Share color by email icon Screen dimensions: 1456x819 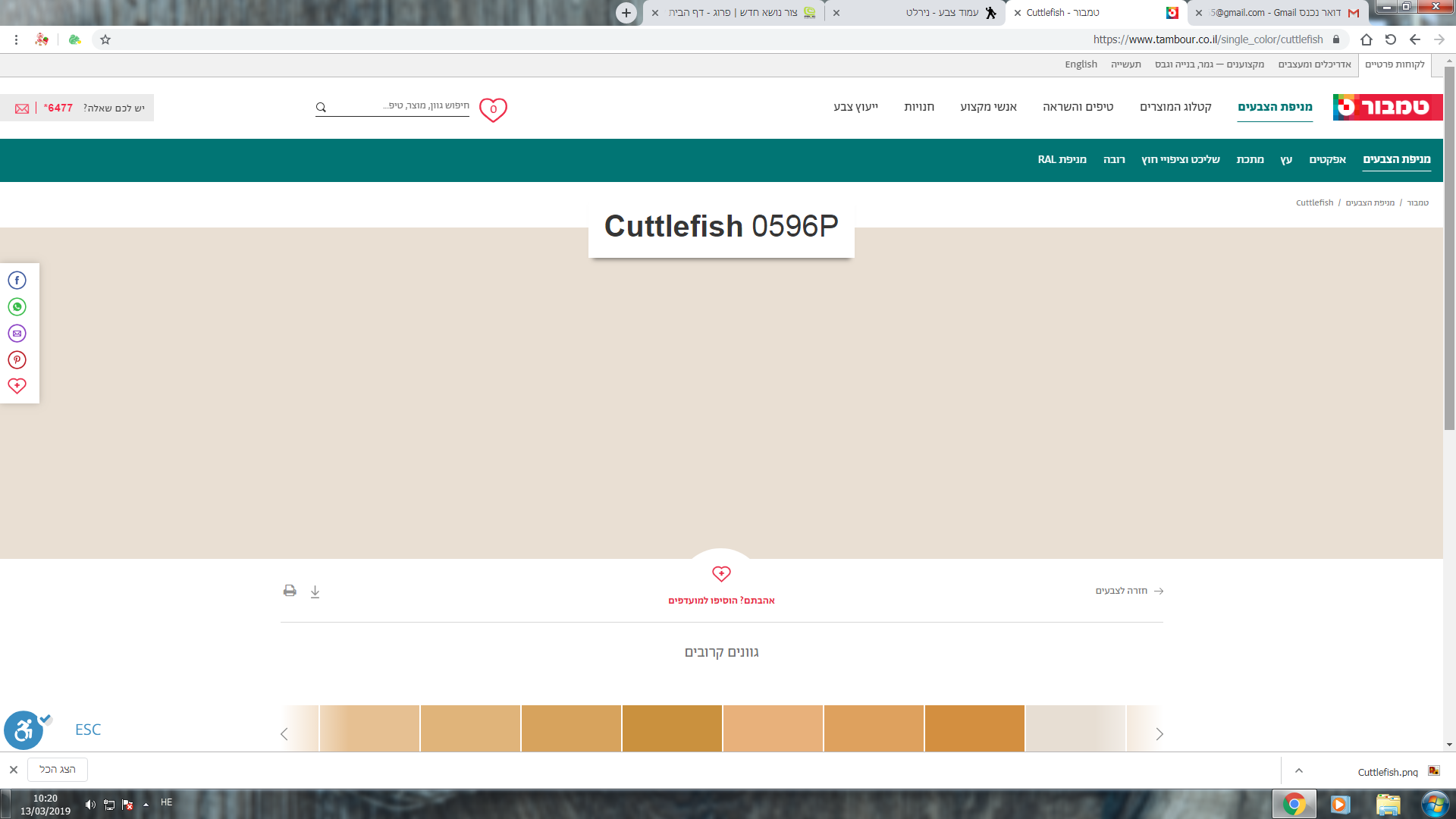17,334
